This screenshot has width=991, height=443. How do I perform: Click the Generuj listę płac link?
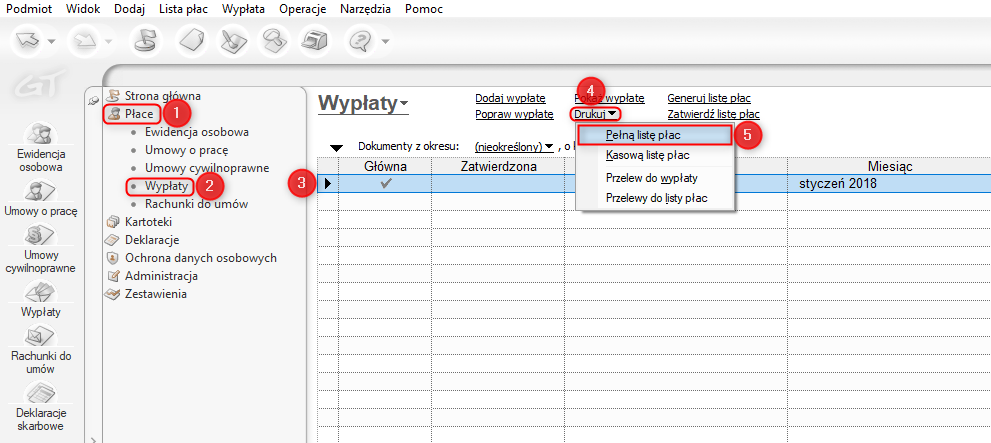[x=709, y=98]
